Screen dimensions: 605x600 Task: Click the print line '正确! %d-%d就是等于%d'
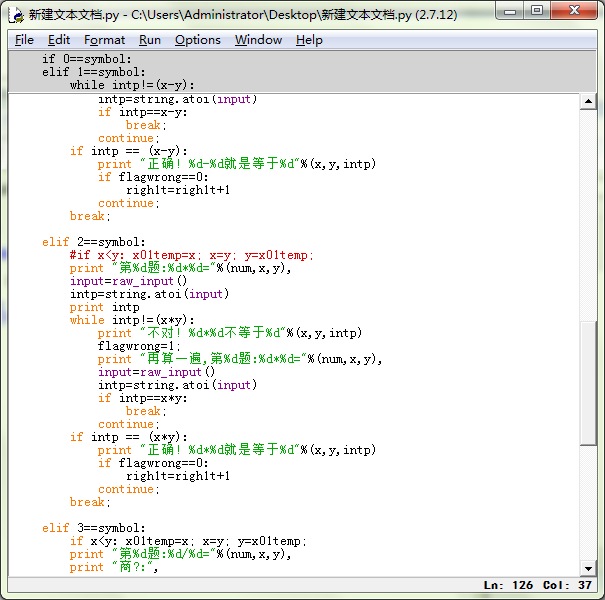tap(237, 164)
